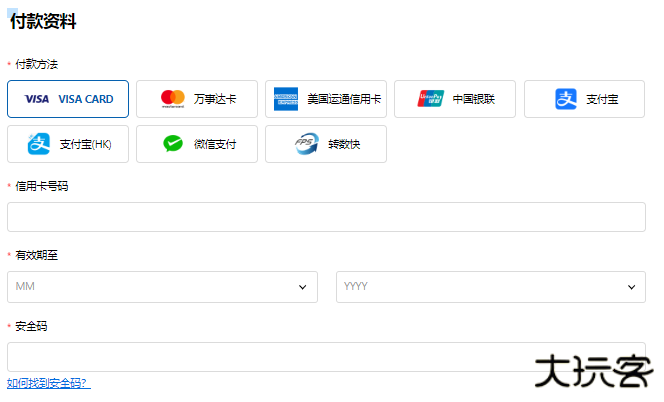The image size is (664, 402).
Task: Click the 信用卡号码 input field
Action: 326,217
